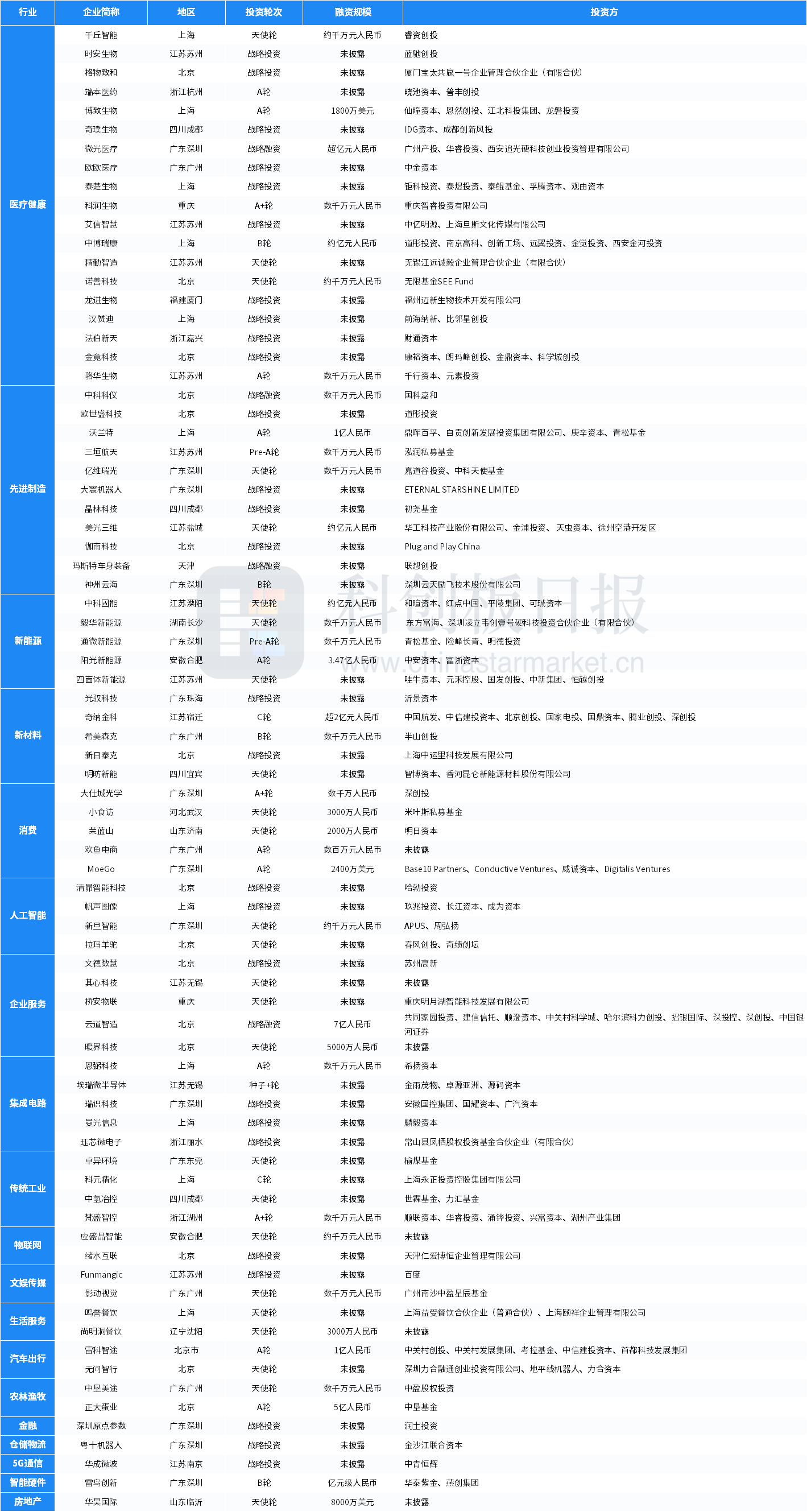The height and width of the screenshot is (1512, 807).
Task: Click investor Plug and Play China
Action: point(442,547)
